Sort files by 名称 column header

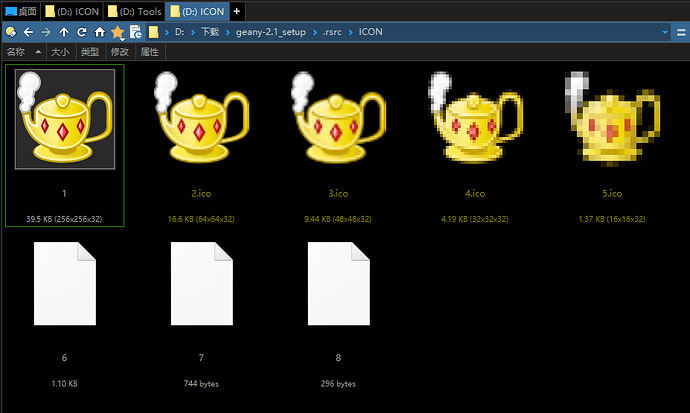click(x=17, y=52)
